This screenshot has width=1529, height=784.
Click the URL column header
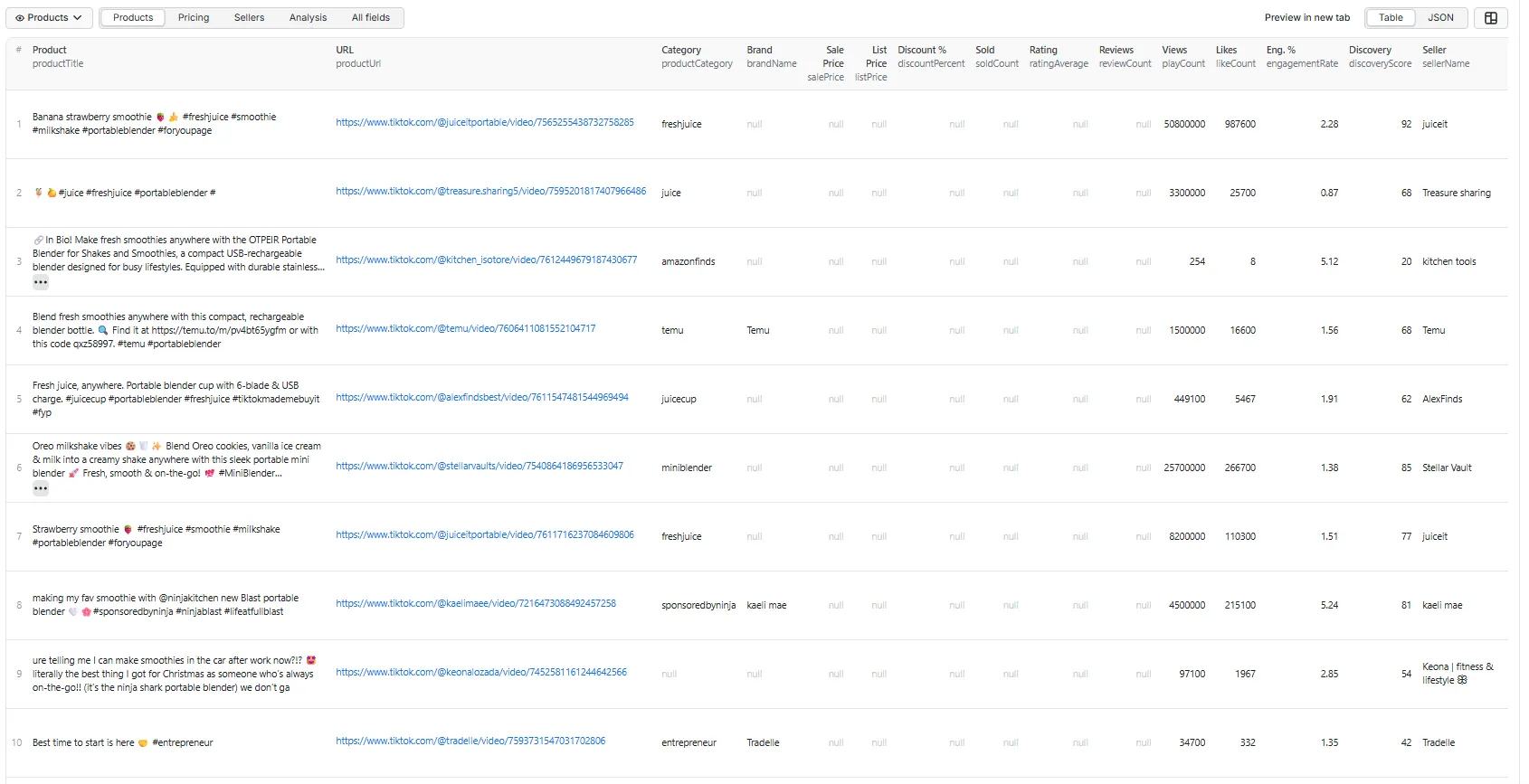(x=345, y=50)
